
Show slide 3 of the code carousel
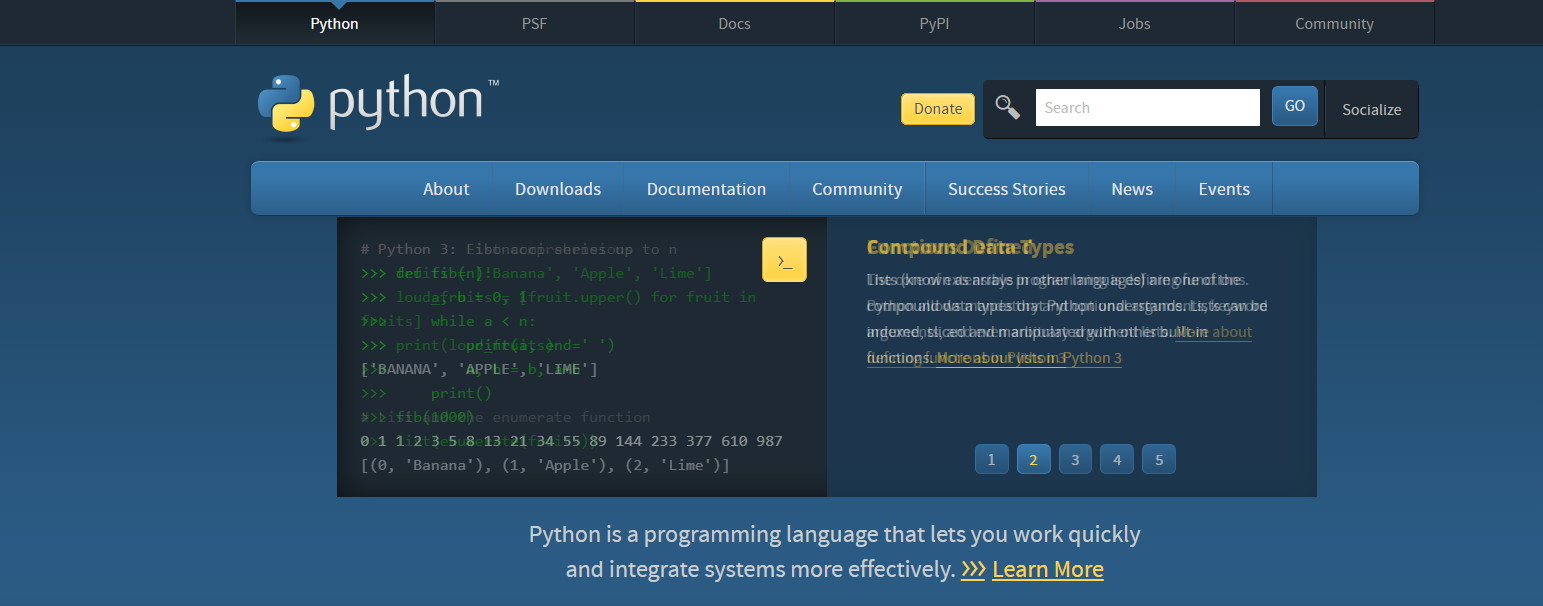[x=1075, y=459]
